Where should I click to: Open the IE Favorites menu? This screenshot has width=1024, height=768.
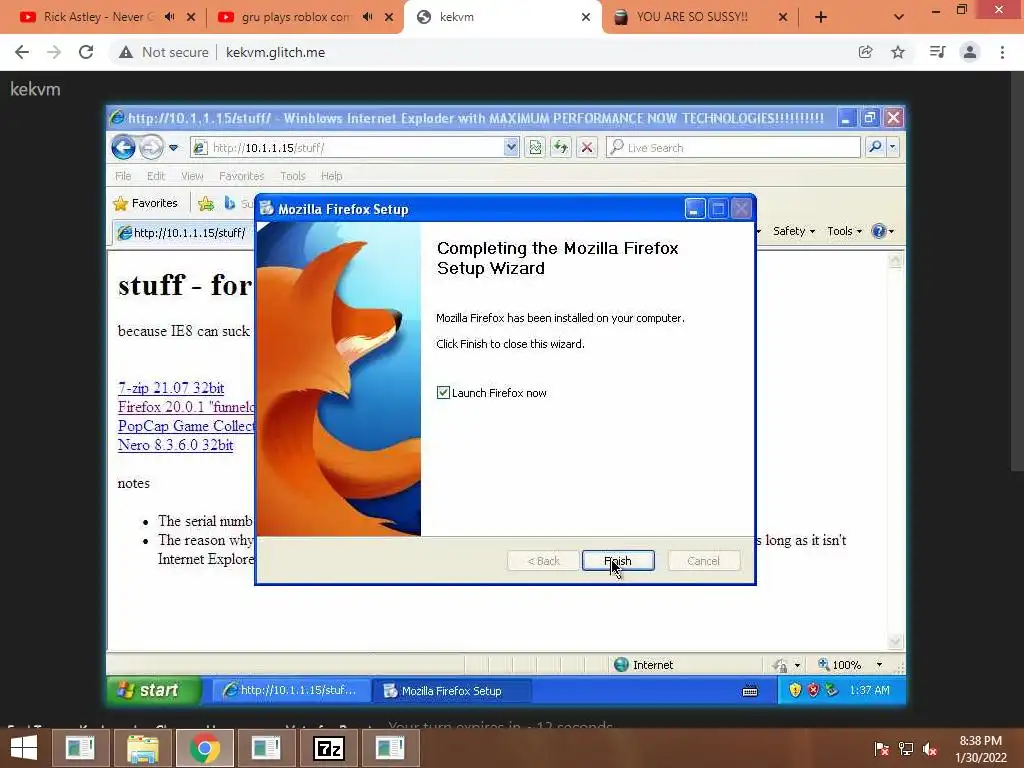pyautogui.click(x=241, y=176)
